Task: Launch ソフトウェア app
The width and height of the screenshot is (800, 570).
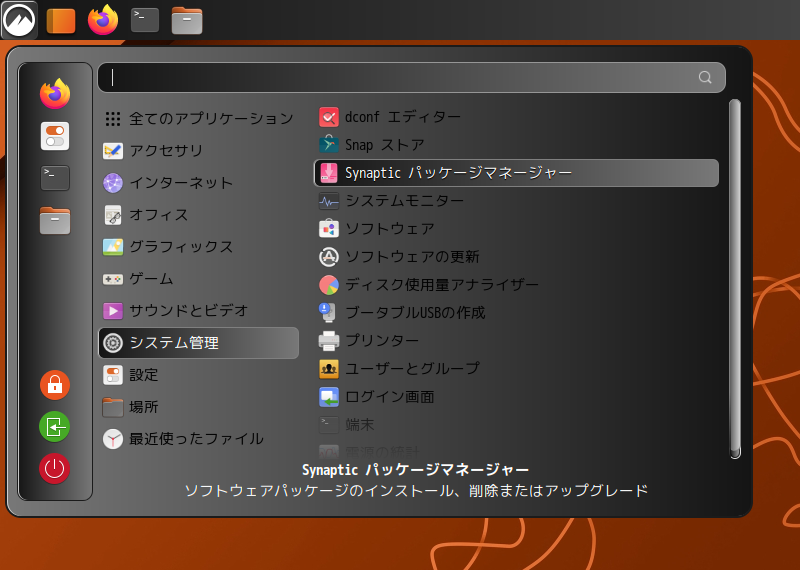Action: coord(516,229)
